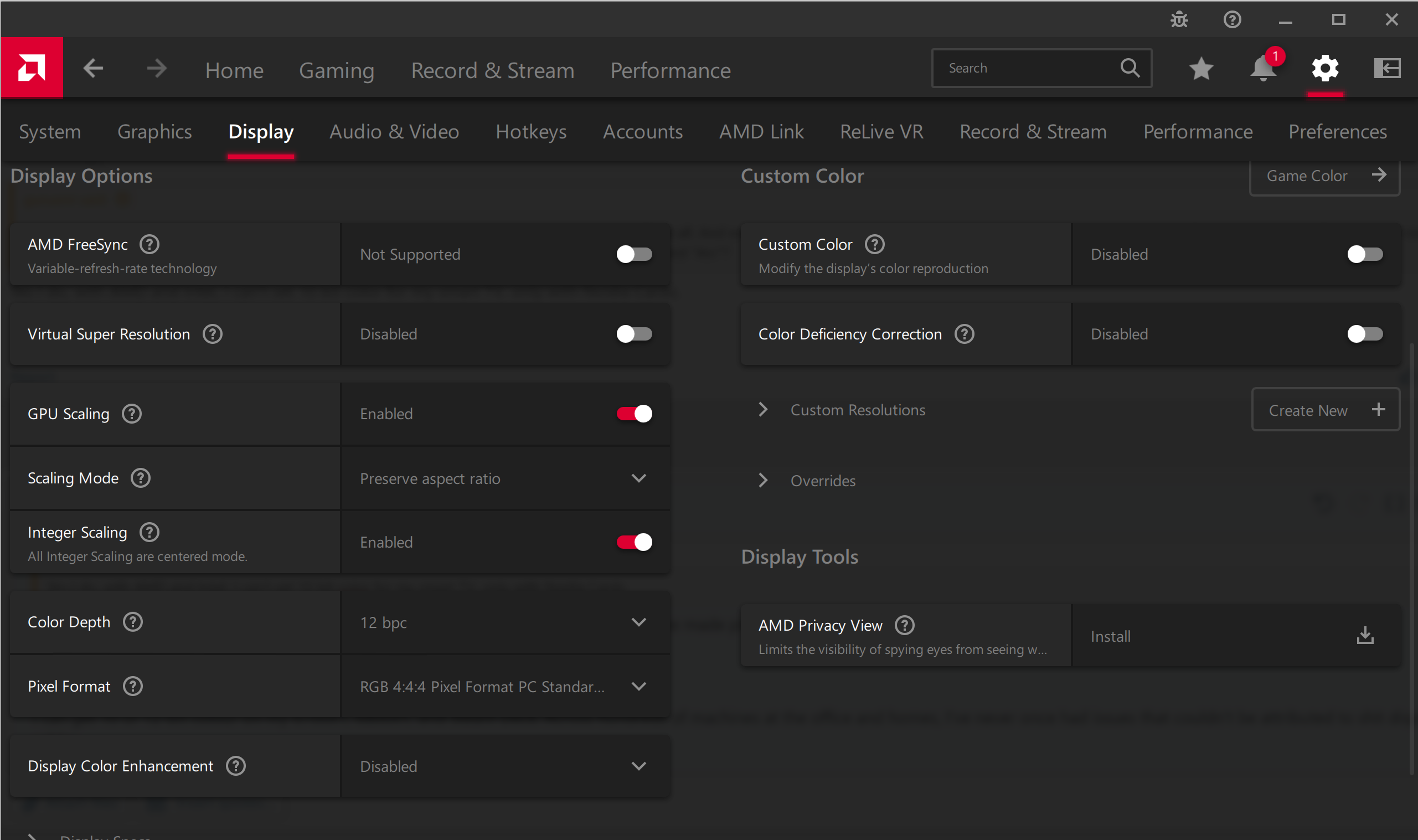1418x840 pixels.
Task: Show help for Scaling Mode
Action: 140,478
